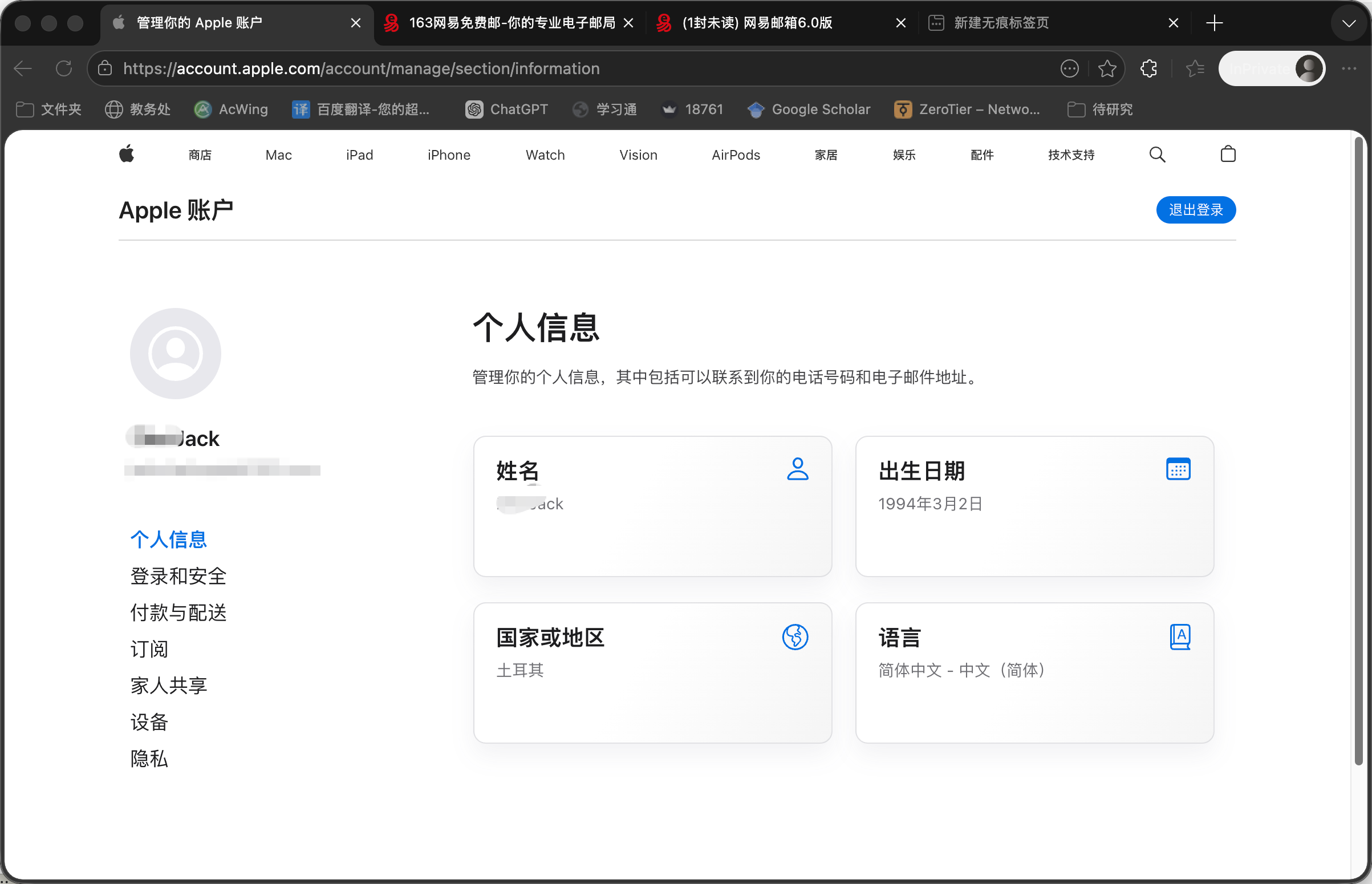Add page to favorites star icon

pos(1107,69)
